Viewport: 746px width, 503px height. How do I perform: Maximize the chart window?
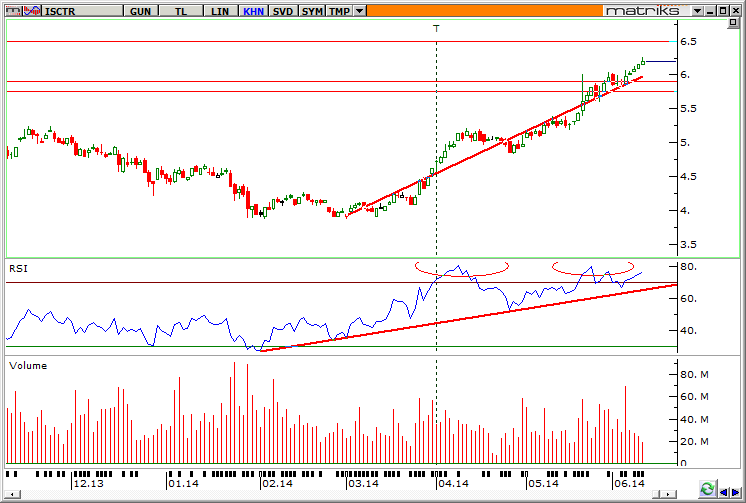point(723,10)
